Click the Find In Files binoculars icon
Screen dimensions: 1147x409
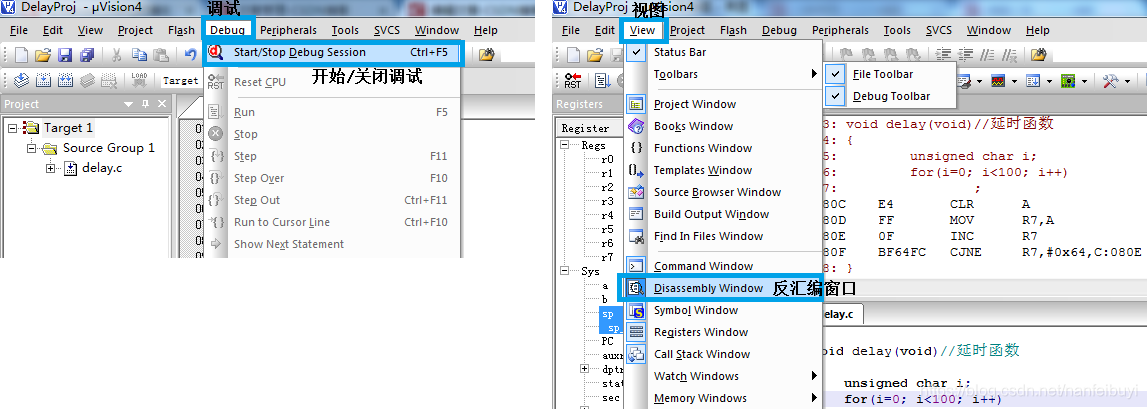(x=636, y=236)
